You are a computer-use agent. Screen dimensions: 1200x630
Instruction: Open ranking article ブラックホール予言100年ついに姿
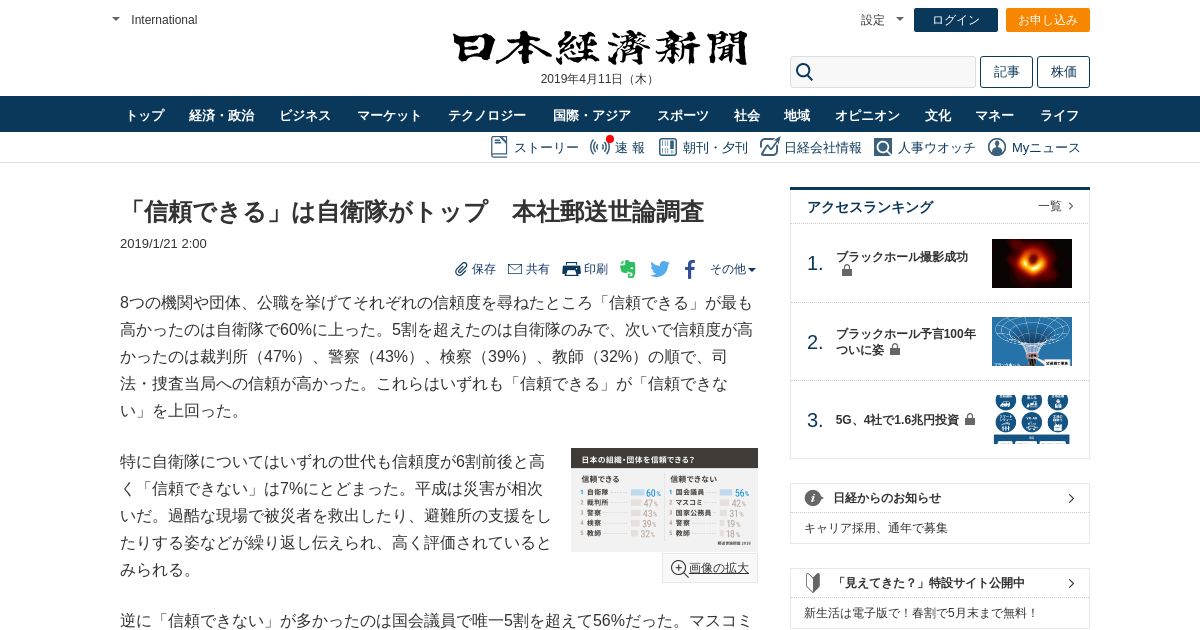coord(906,342)
